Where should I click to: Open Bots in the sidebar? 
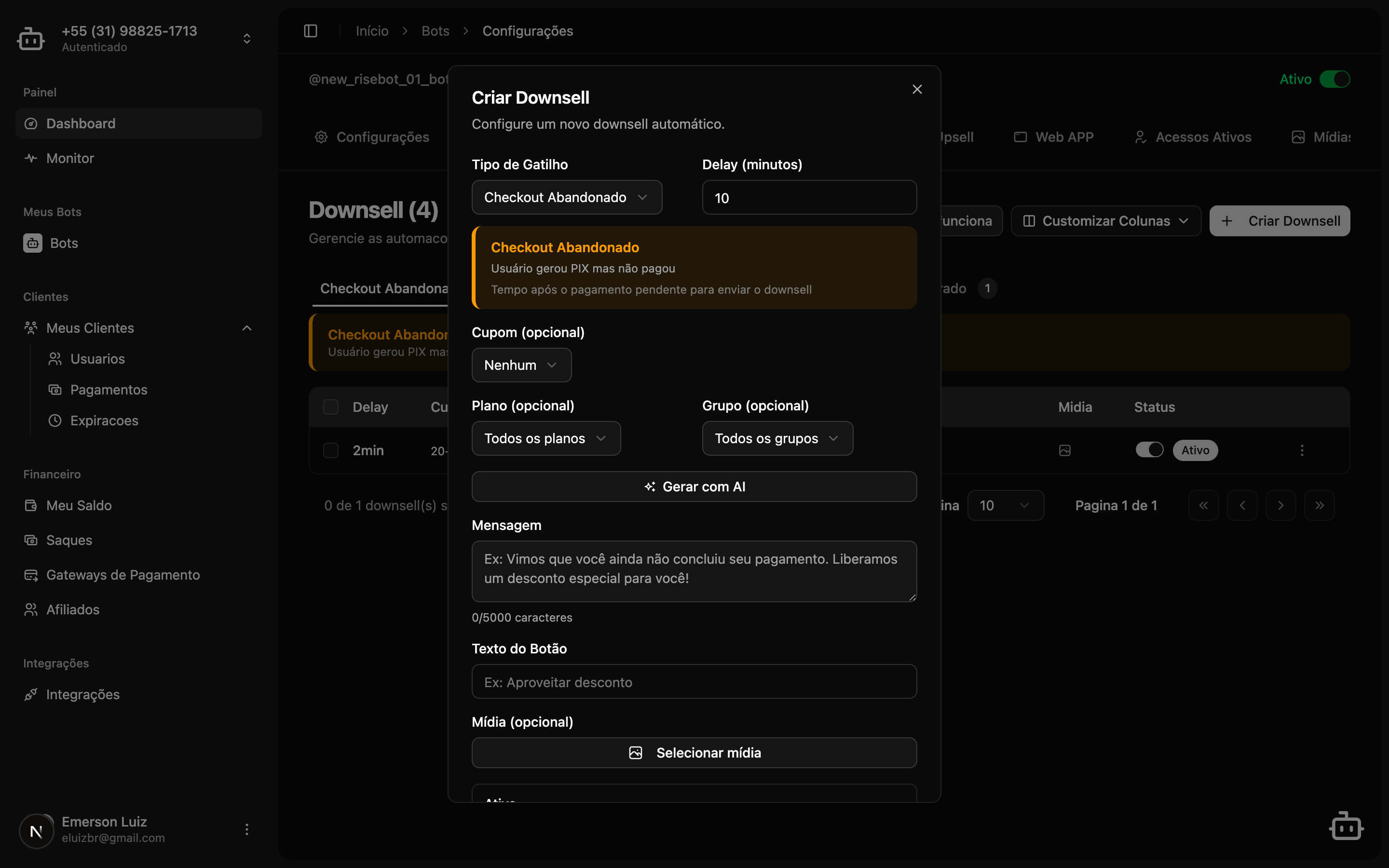[x=139, y=243]
